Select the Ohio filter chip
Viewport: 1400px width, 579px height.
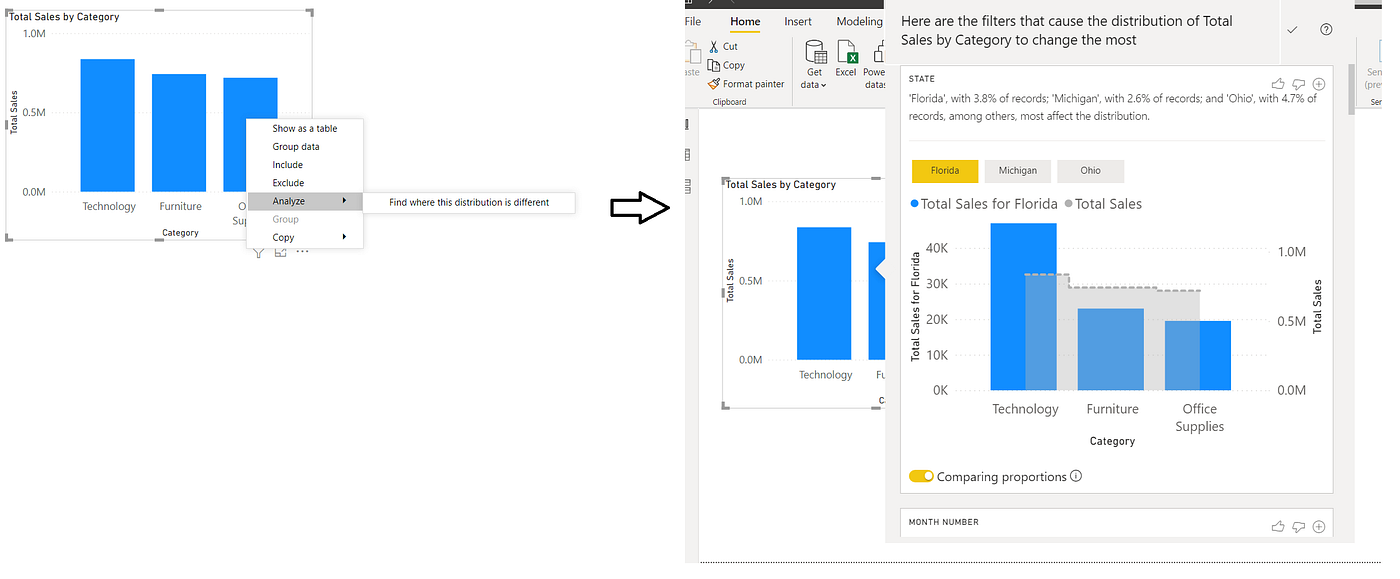click(x=1090, y=170)
